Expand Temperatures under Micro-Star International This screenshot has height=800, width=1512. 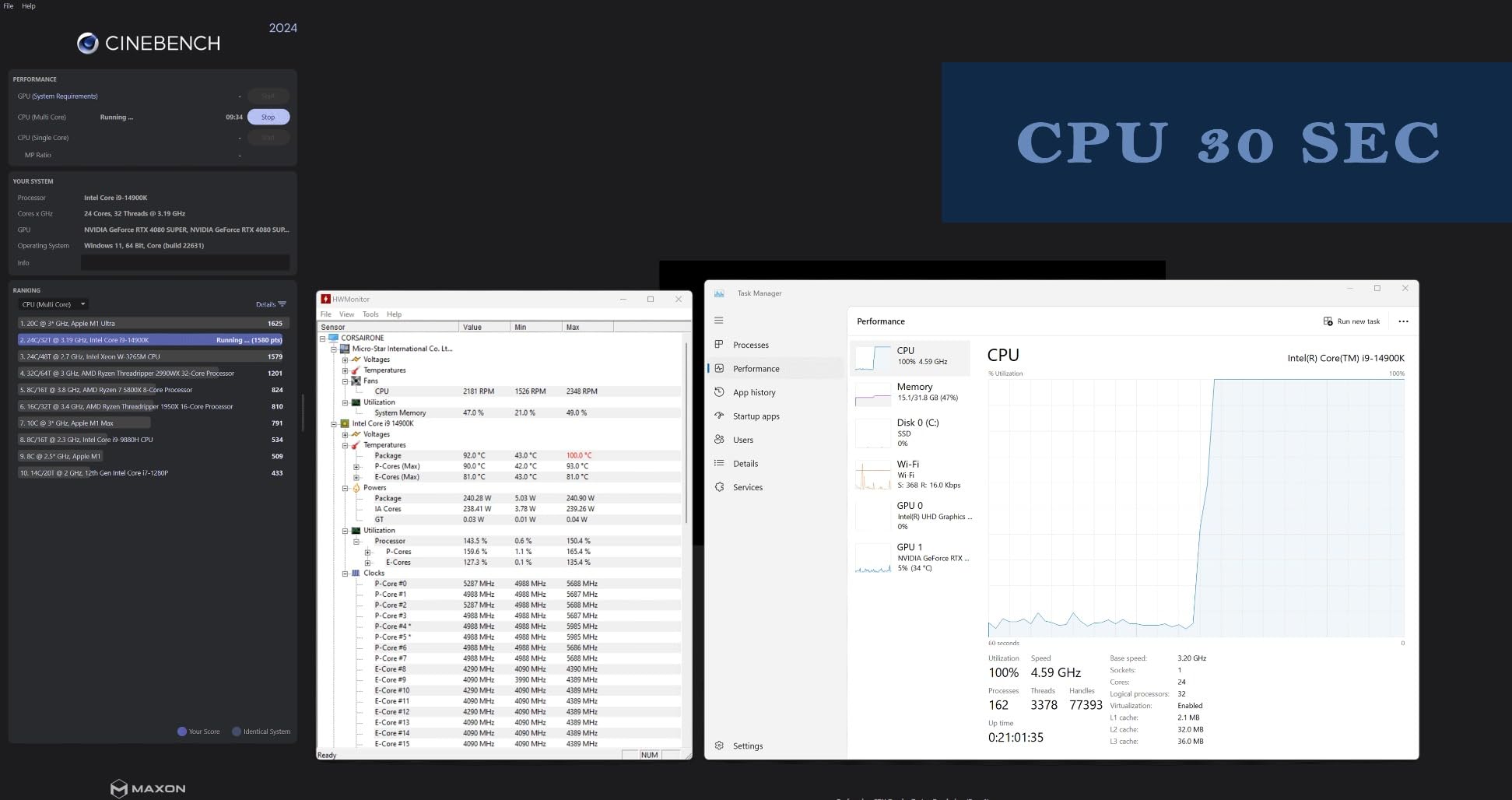(345, 370)
